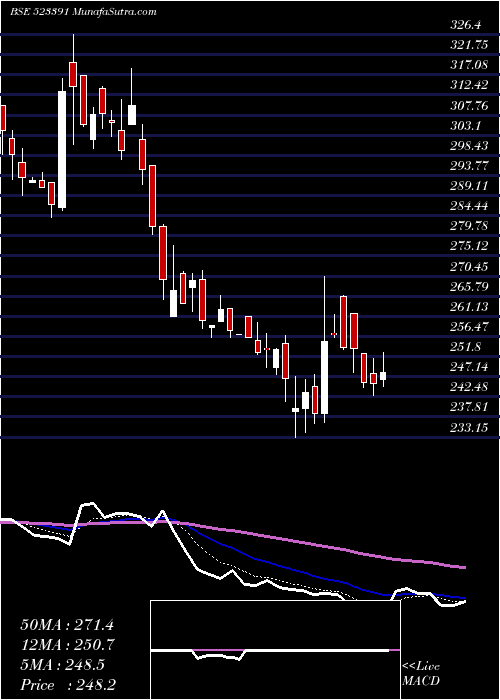Click the 237.81 price level label

(x=468, y=407)
